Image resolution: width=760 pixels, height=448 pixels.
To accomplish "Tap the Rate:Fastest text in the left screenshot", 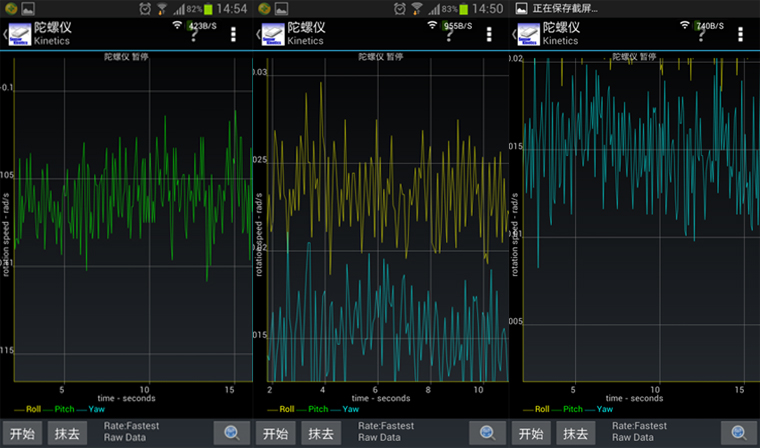I will 131,426.
